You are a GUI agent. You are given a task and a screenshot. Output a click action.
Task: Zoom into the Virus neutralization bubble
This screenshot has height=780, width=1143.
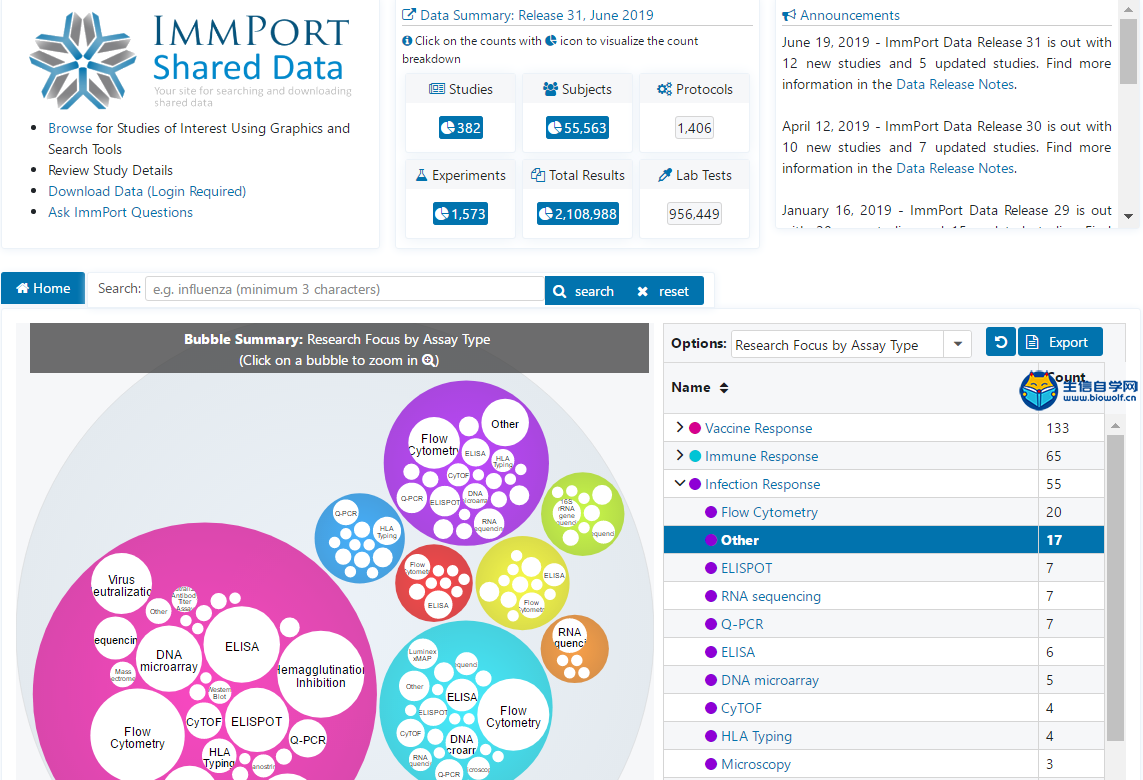tap(122, 585)
